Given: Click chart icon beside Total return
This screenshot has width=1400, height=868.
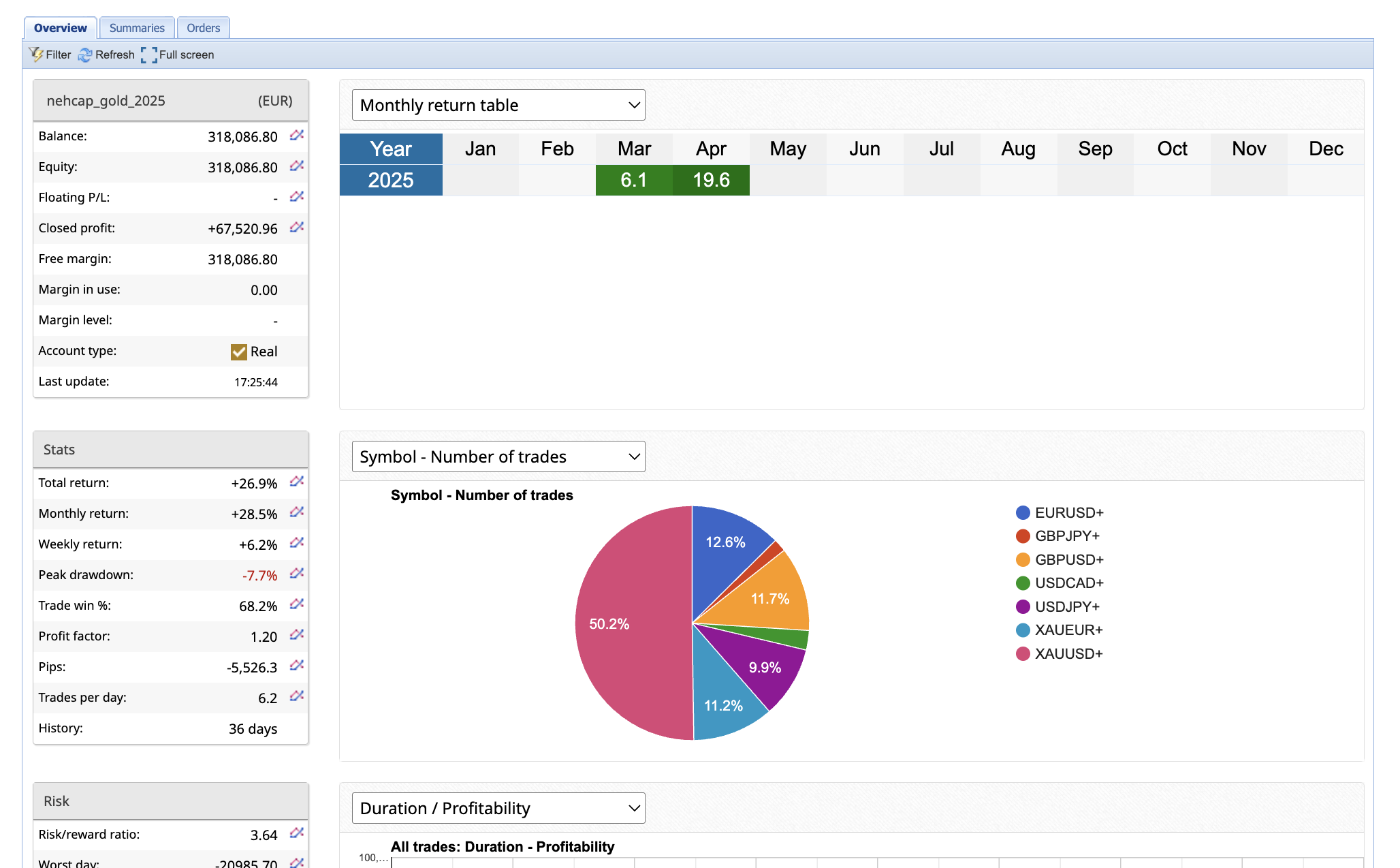Looking at the screenshot, I should click(x=296, y=482).
